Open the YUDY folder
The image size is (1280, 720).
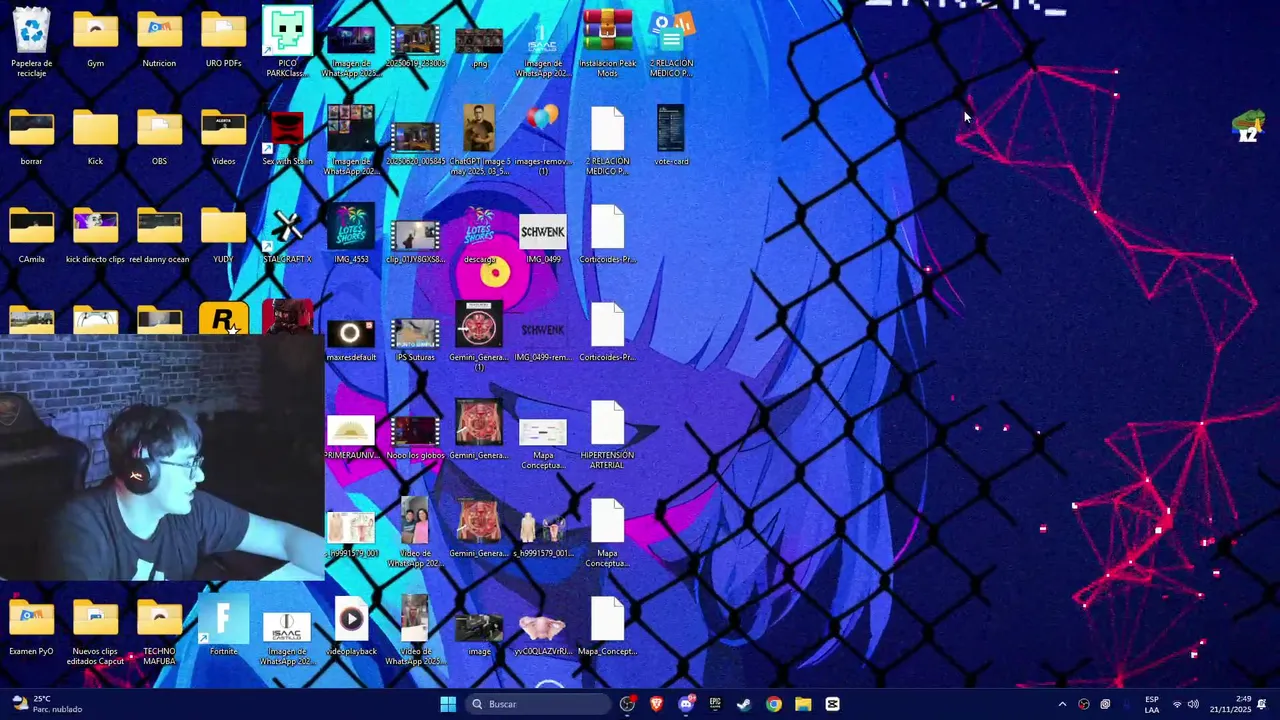point(223,237)
